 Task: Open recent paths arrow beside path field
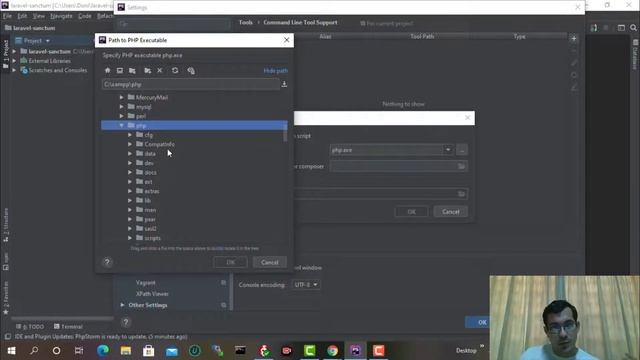[x=284, y=84]
